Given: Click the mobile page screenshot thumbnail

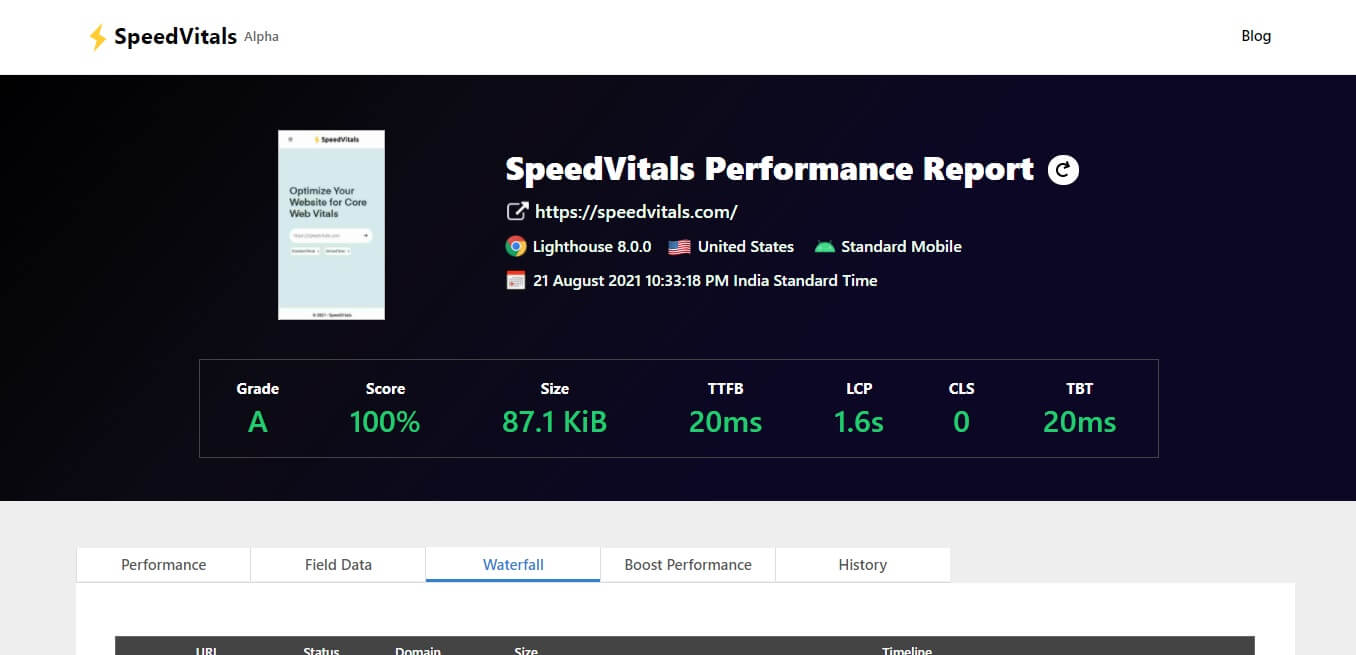Looking at the screenshot, I should point(331,225).
